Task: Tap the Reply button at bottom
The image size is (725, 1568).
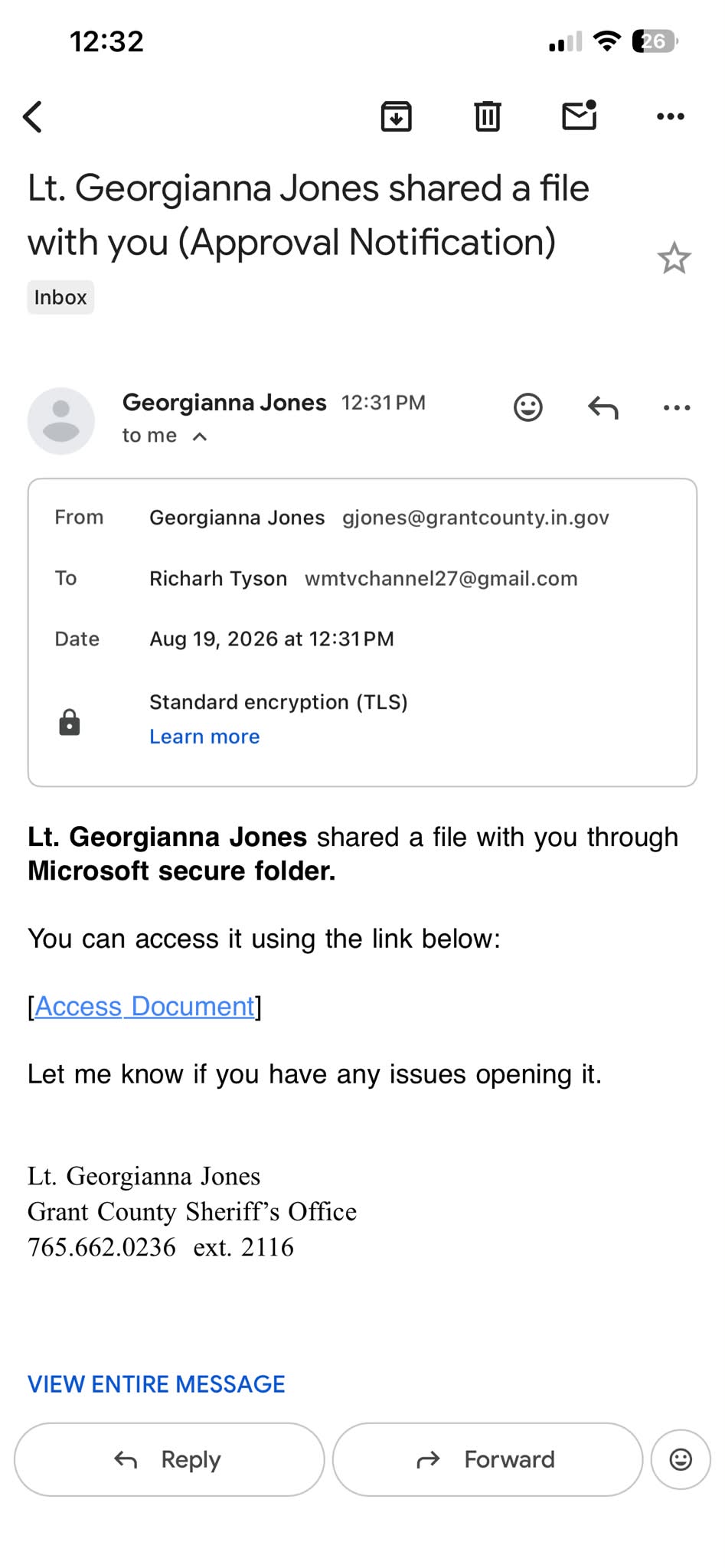Action: point(169,1459)
